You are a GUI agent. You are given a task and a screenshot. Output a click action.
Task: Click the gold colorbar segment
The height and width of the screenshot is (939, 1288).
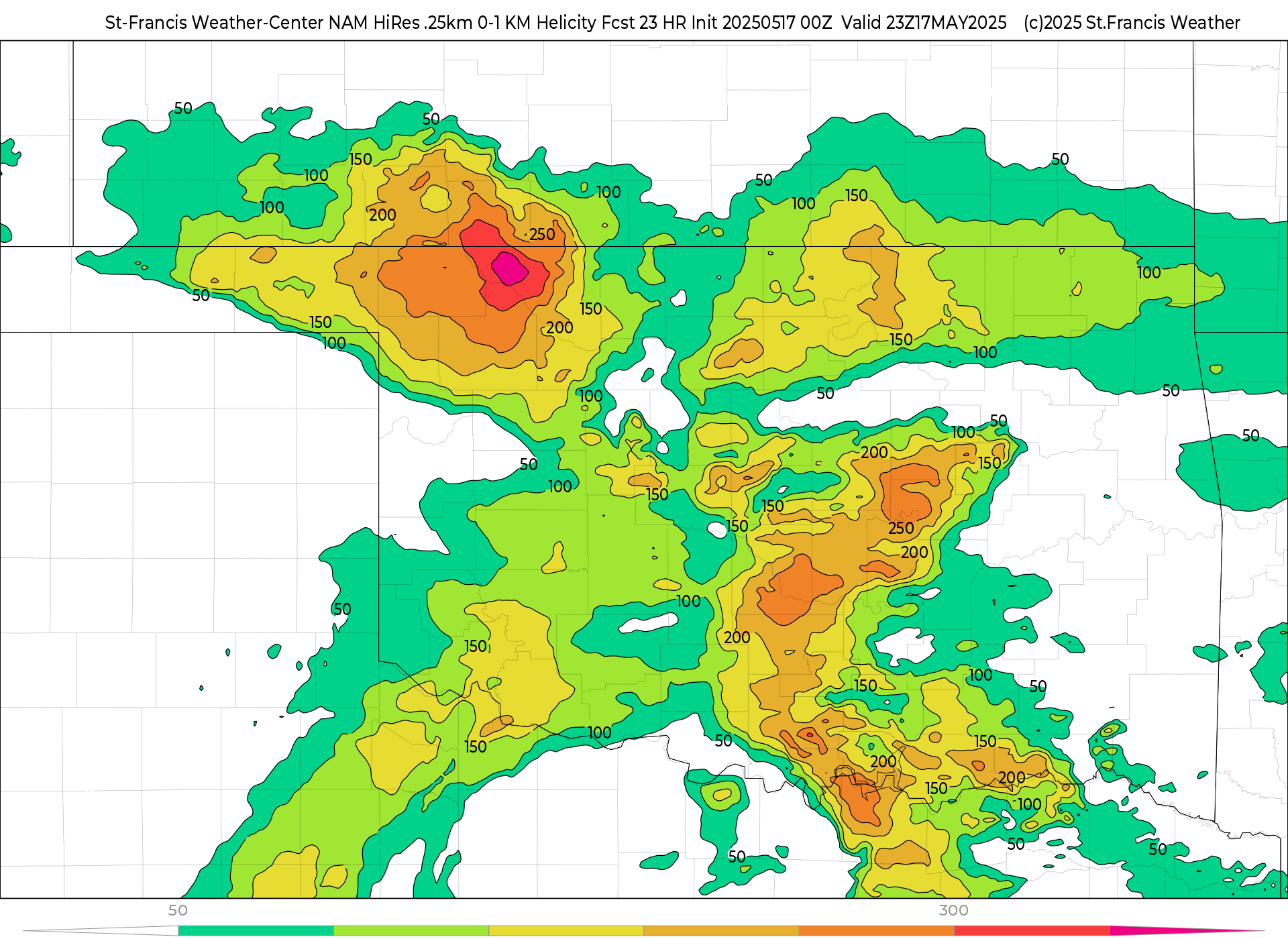(721, 931)
